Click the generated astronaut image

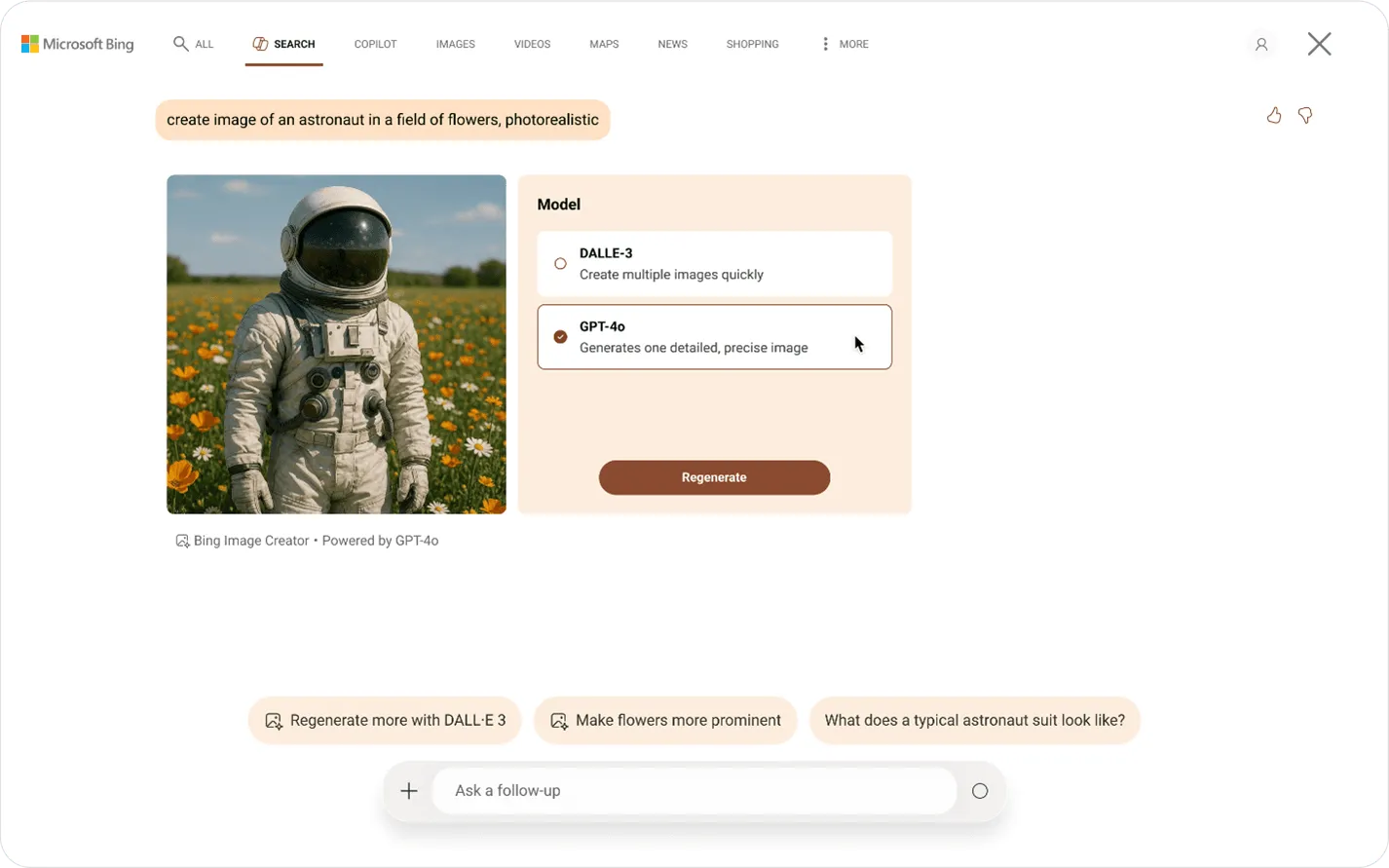click(x=336, y=344)
